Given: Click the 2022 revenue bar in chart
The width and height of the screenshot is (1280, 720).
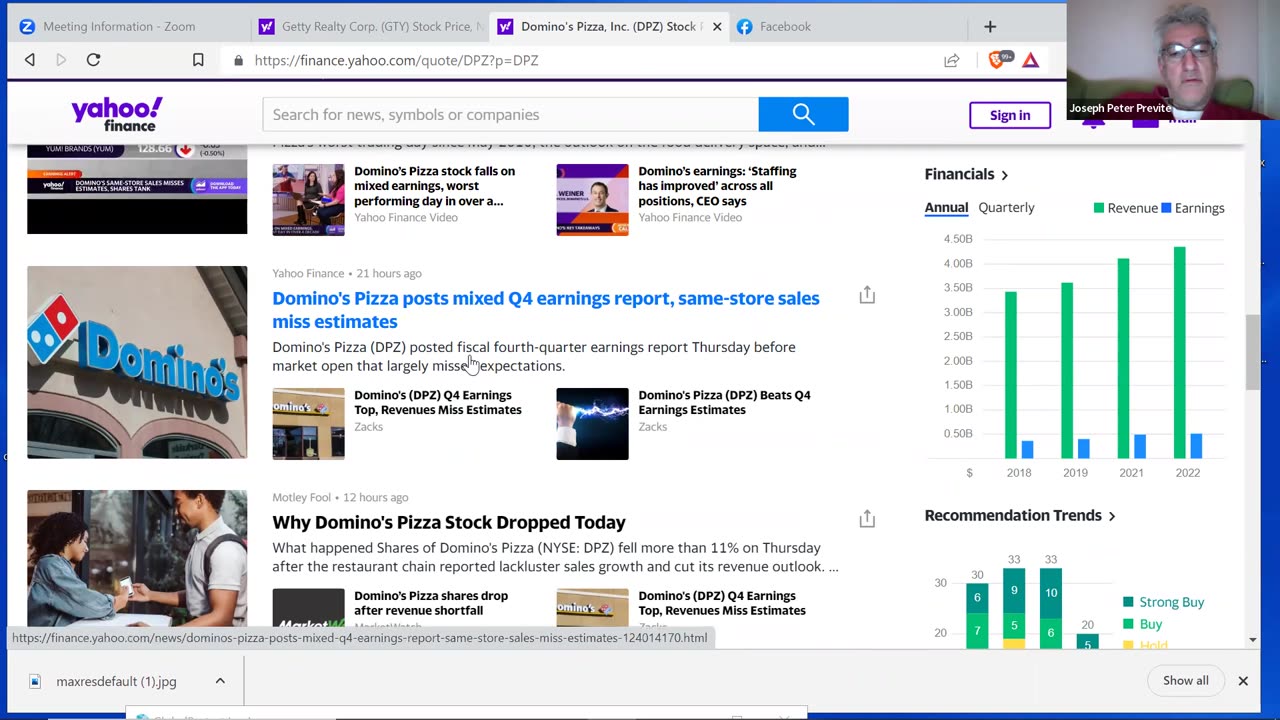Looking at the screenshot, I should (1180, 352).
